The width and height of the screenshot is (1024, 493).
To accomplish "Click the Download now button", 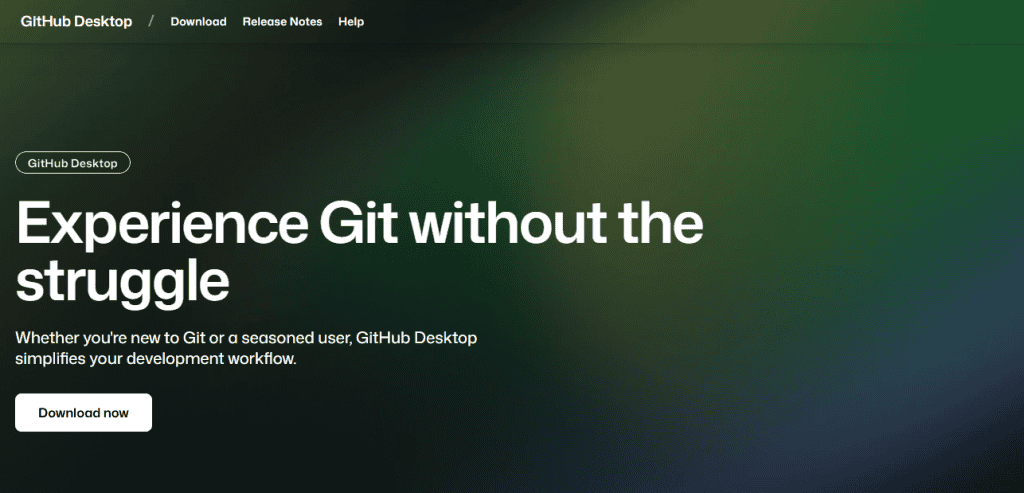I will pos(84,413).
